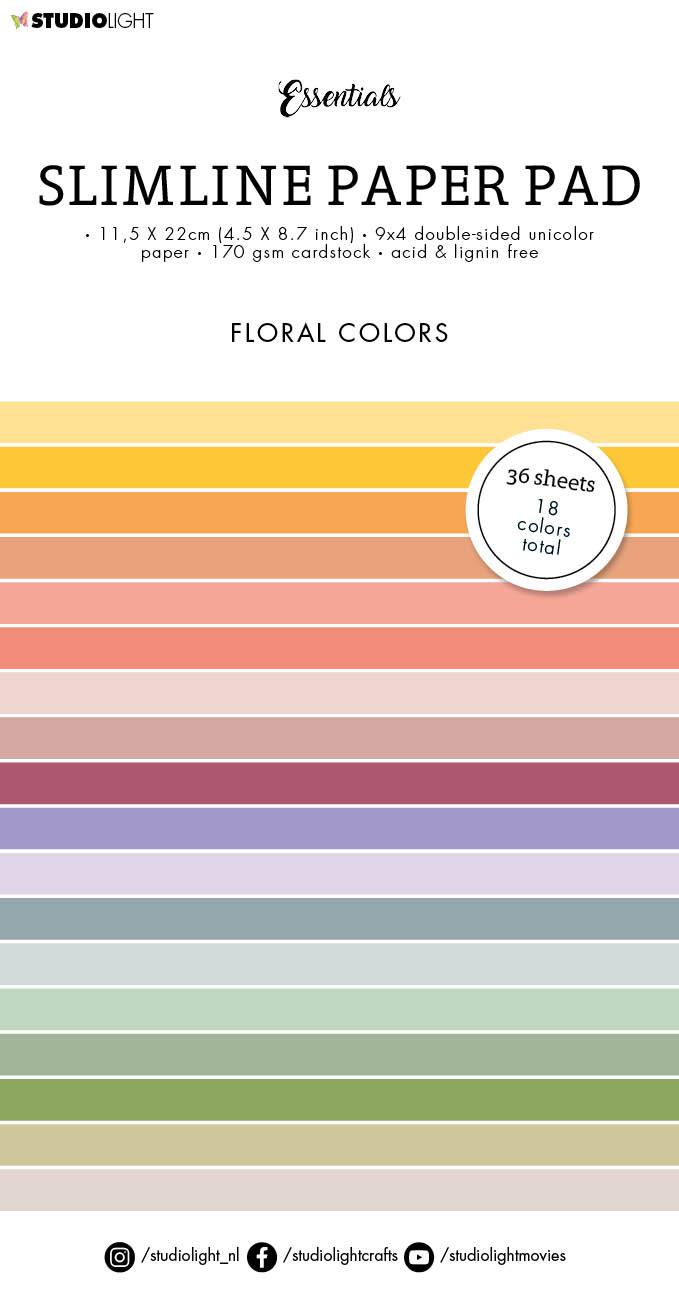Click the YouTube icon
The image size is (679, 1299).
point(419,1256)
